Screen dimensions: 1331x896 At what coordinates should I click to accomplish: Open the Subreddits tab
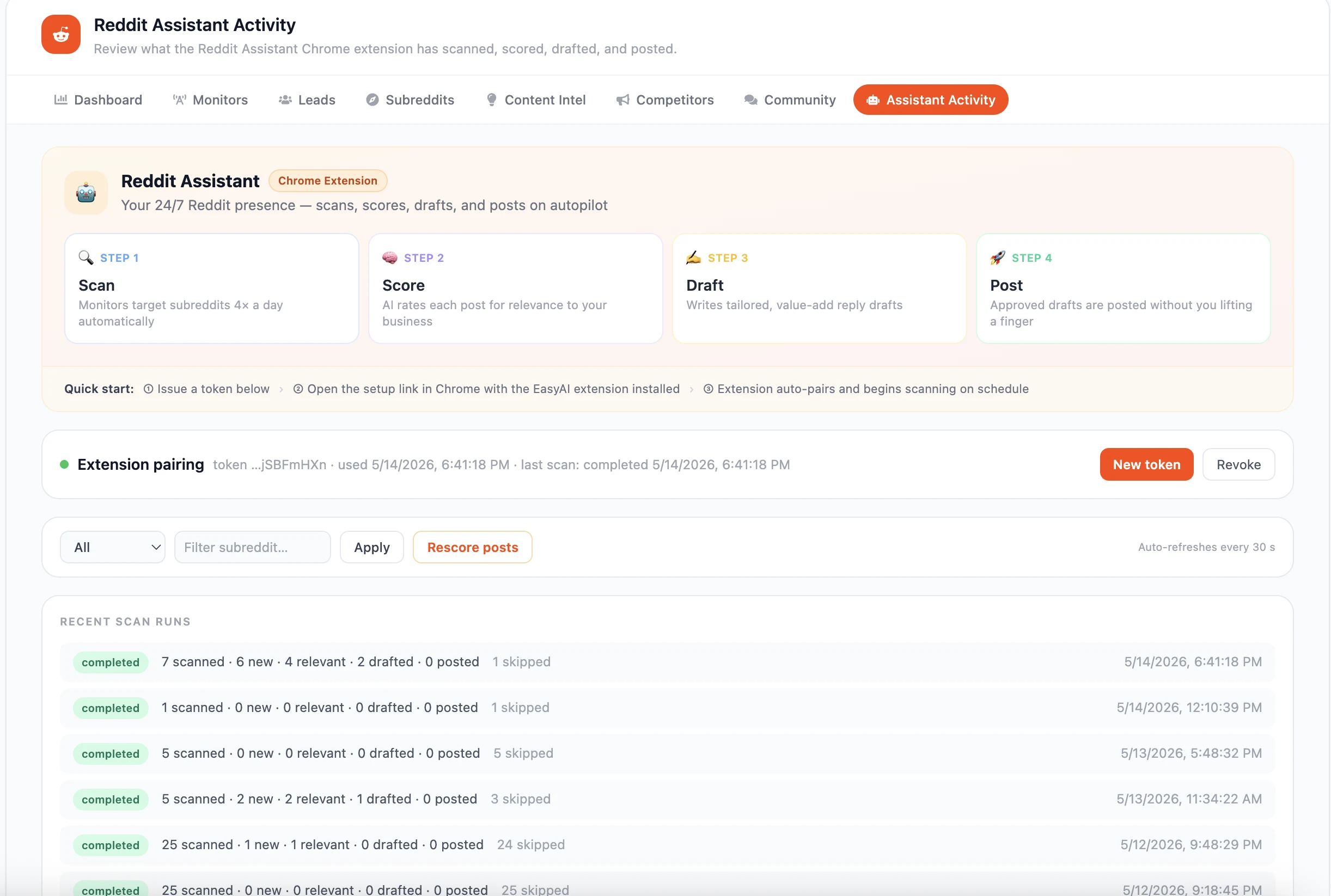411,100
